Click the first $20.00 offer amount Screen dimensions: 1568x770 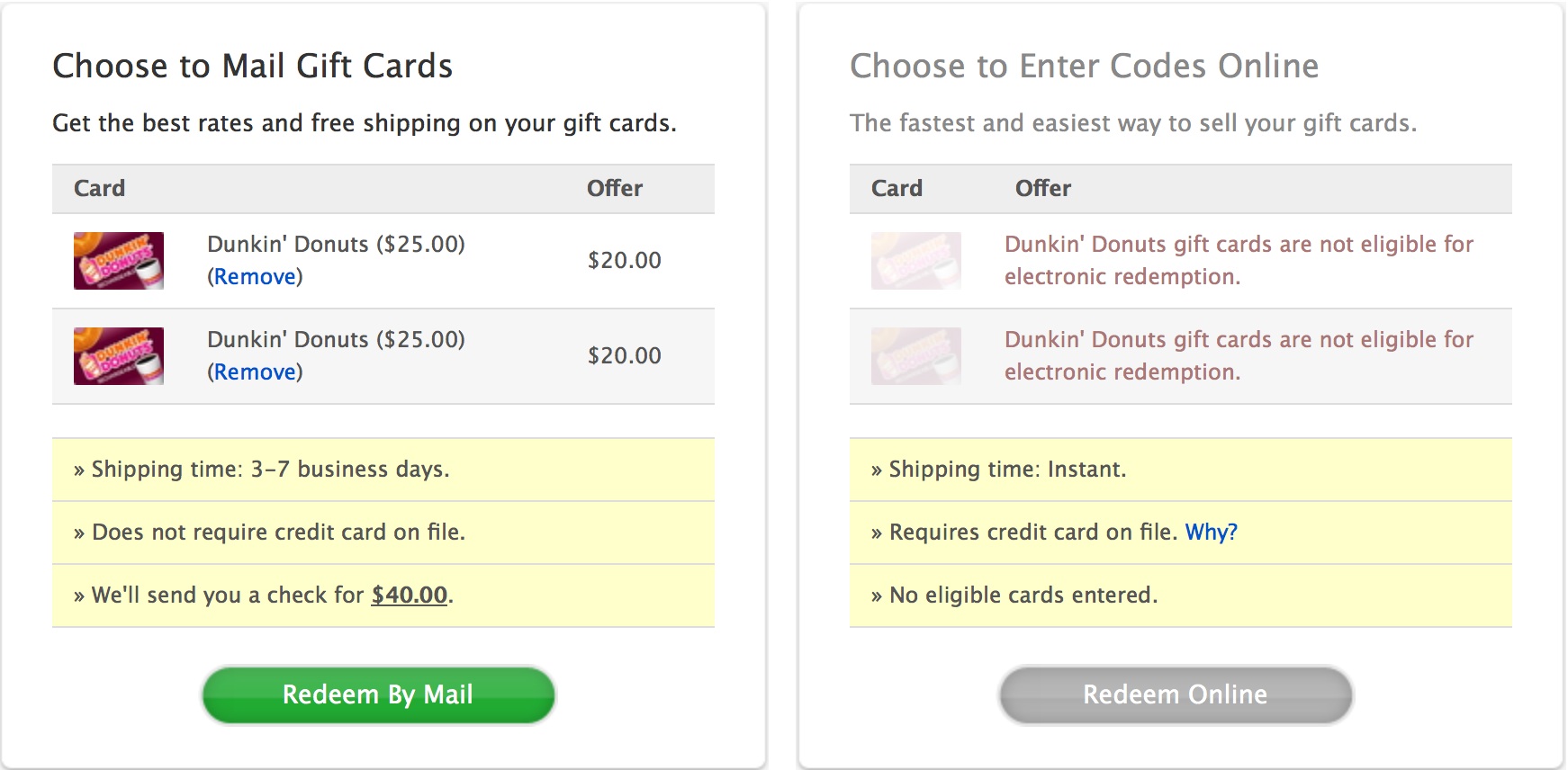pyautogui.click(x=625, y=261)
